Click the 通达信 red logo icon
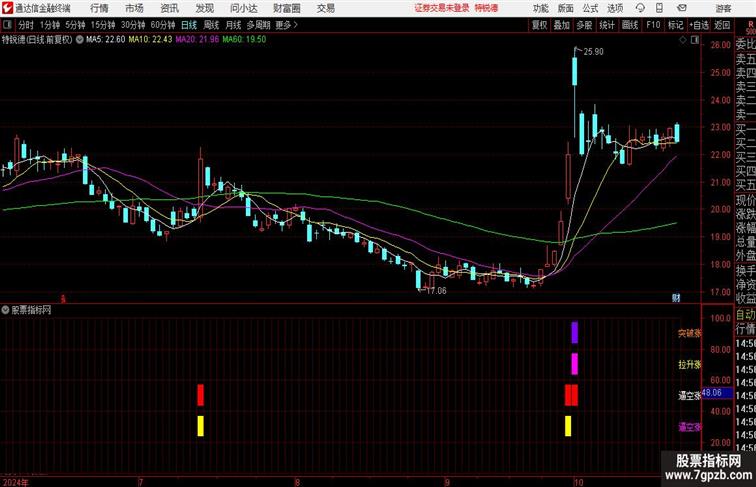Screen dimensions: 756x487 pos(7,8)
